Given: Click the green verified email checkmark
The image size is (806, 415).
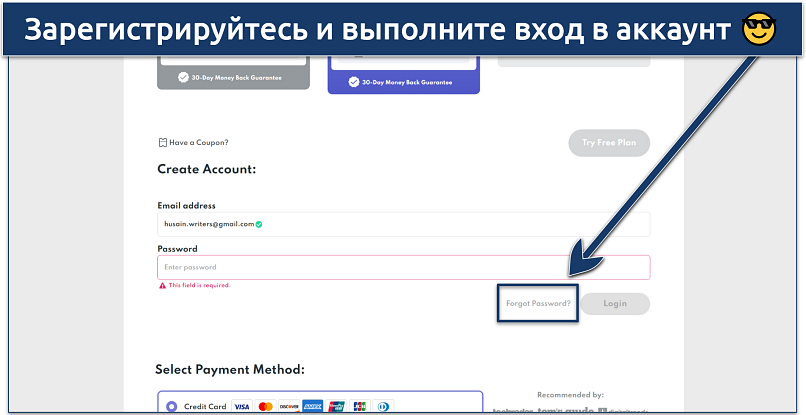Looking at the screenshot, I should [259, 224].
